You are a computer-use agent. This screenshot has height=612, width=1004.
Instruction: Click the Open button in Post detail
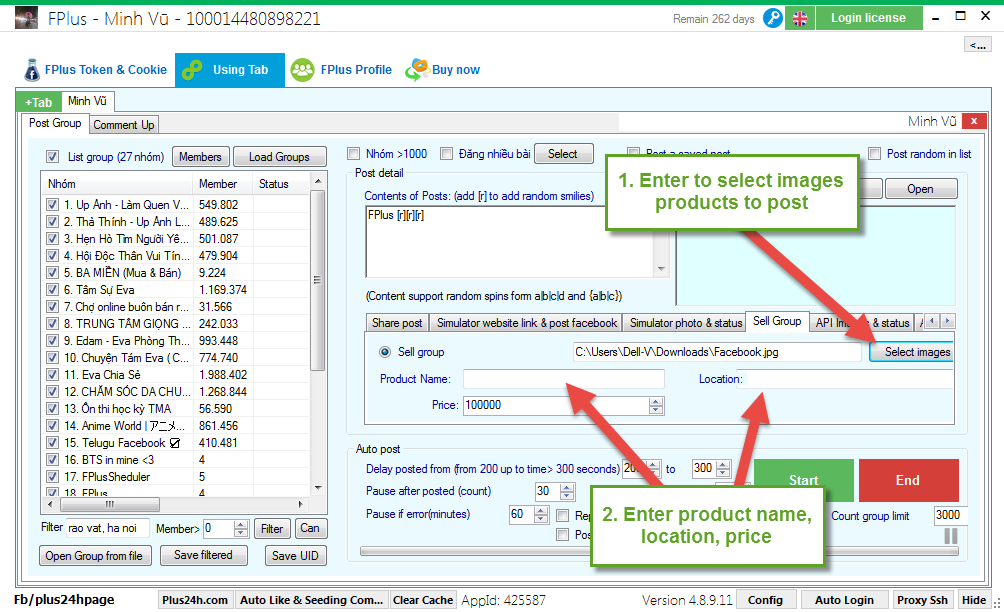920,189
